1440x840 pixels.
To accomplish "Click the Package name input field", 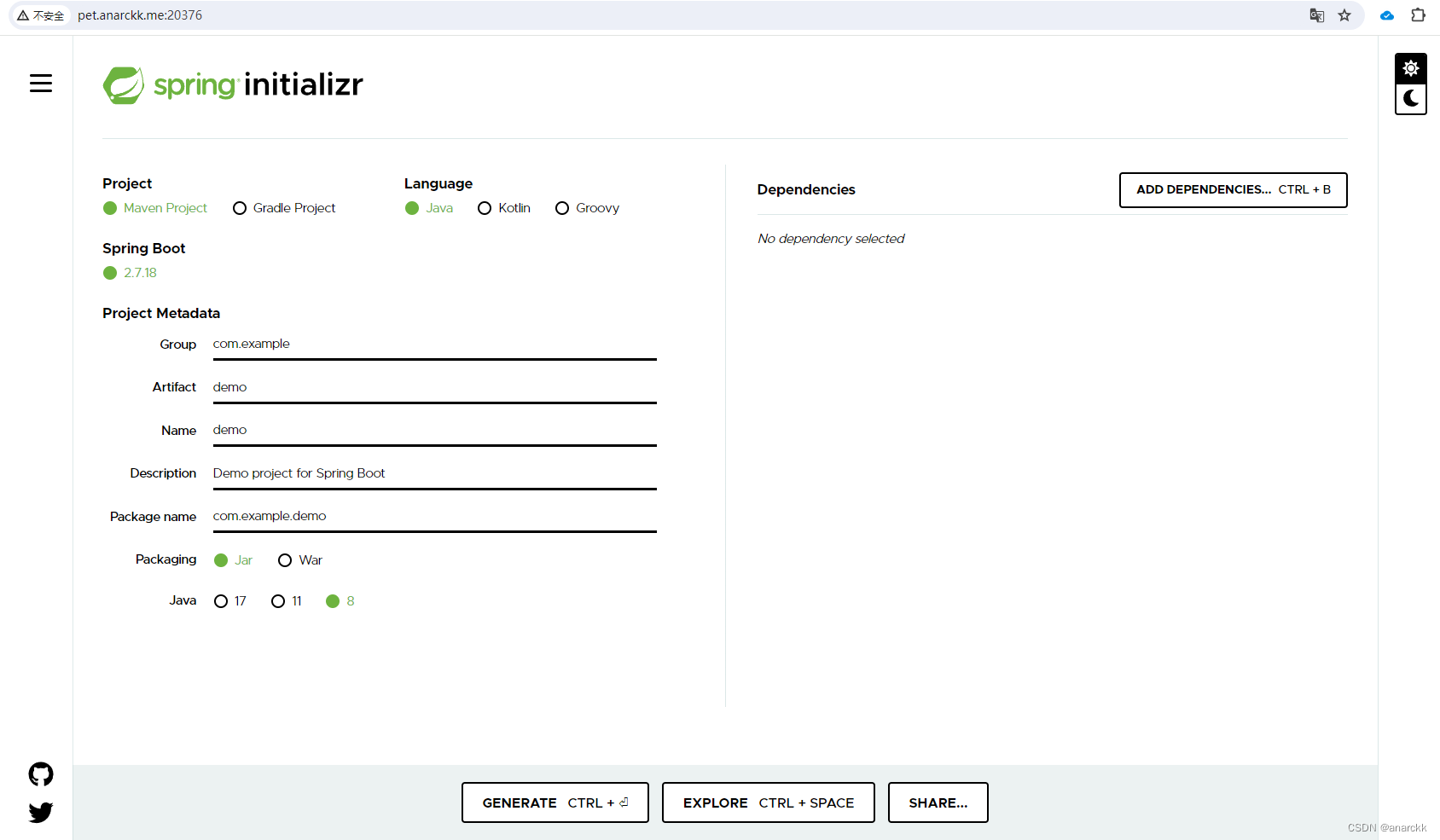I will pyautogui.click(x=435, y=517).
